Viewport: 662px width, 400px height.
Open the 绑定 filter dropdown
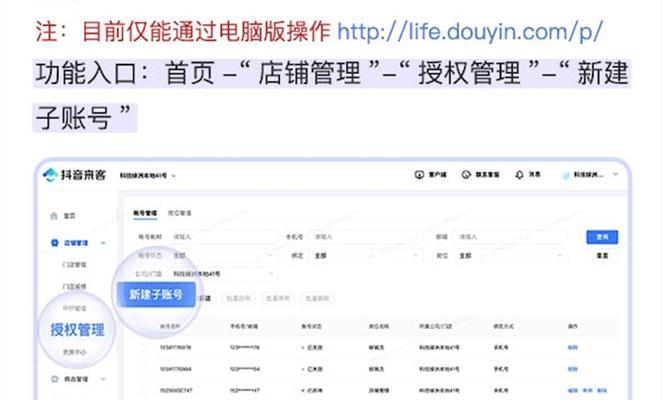pyautogui.click(x=366, y=256)
